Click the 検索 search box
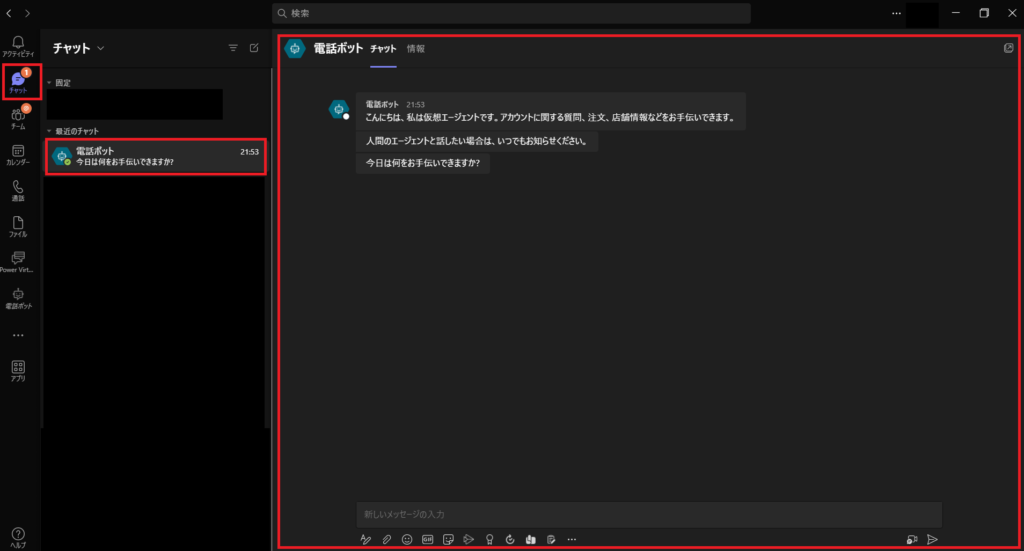Image resolution: width=1024 pixels, height=551 pixels. pos(511,13)
